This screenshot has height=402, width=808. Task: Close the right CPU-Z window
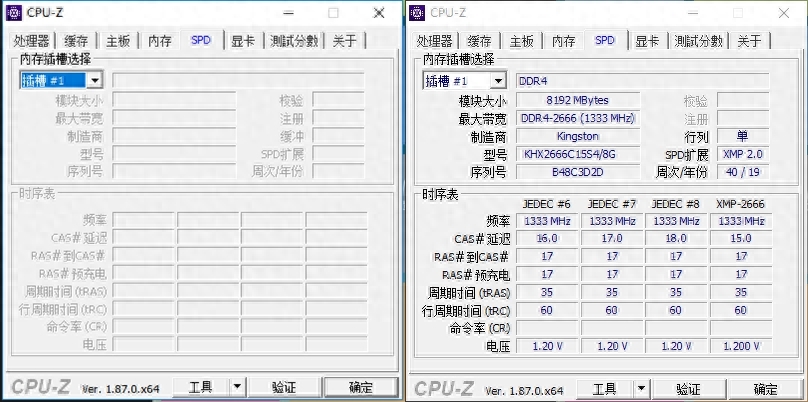point(783,13)
